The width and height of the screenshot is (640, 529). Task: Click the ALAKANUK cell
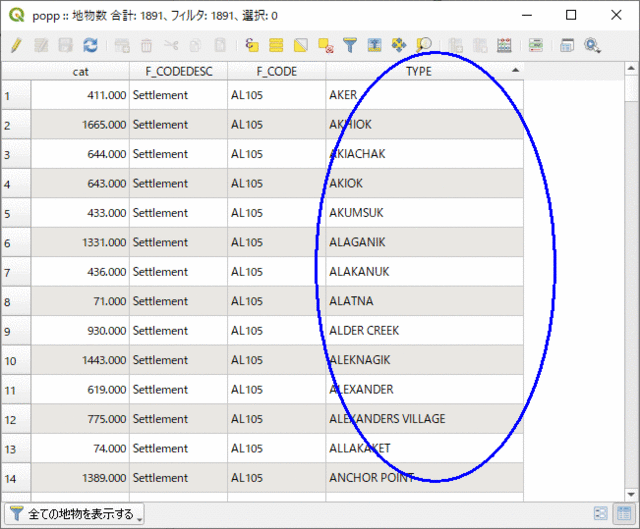424,272
